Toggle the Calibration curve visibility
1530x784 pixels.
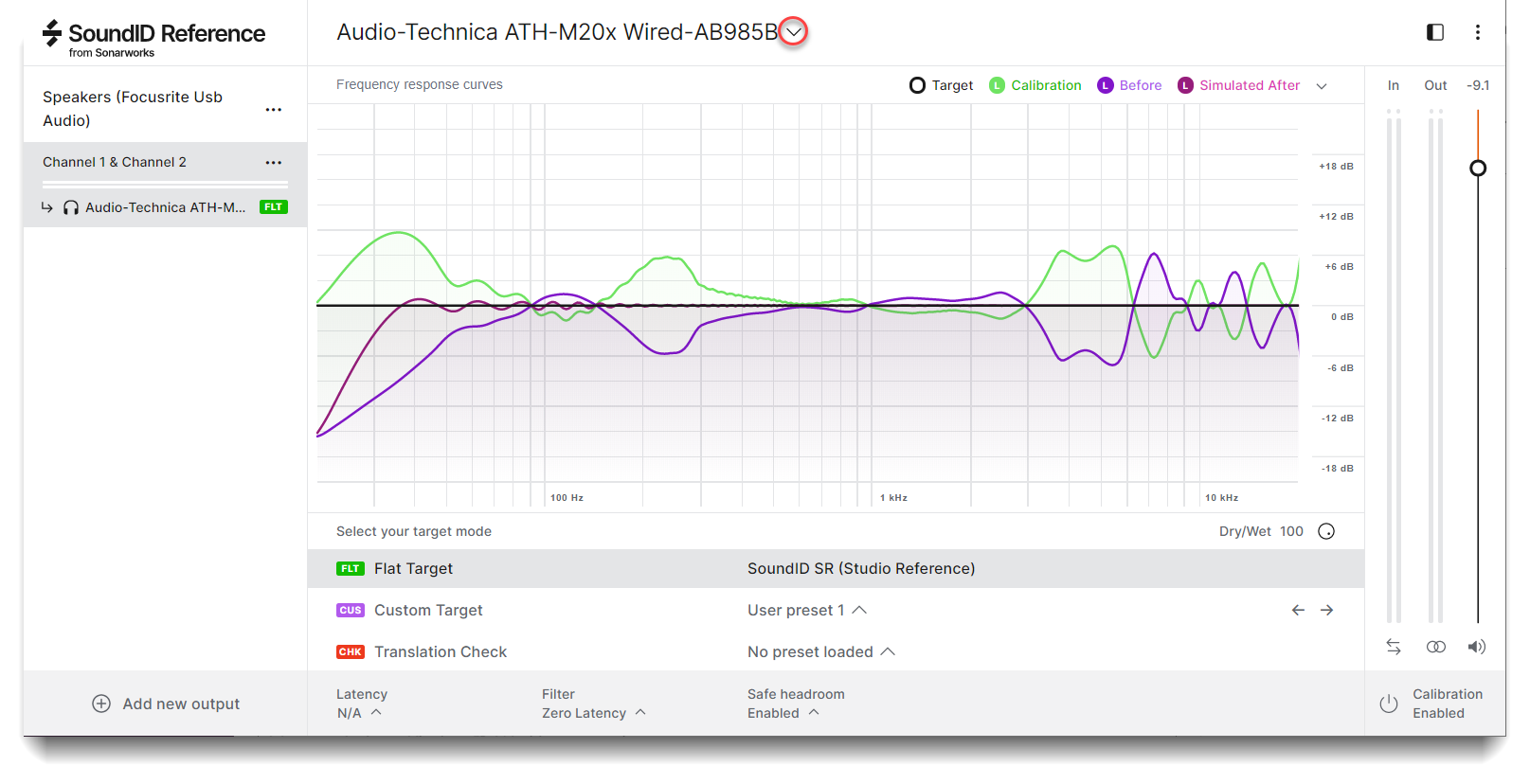coord(1035,85)
